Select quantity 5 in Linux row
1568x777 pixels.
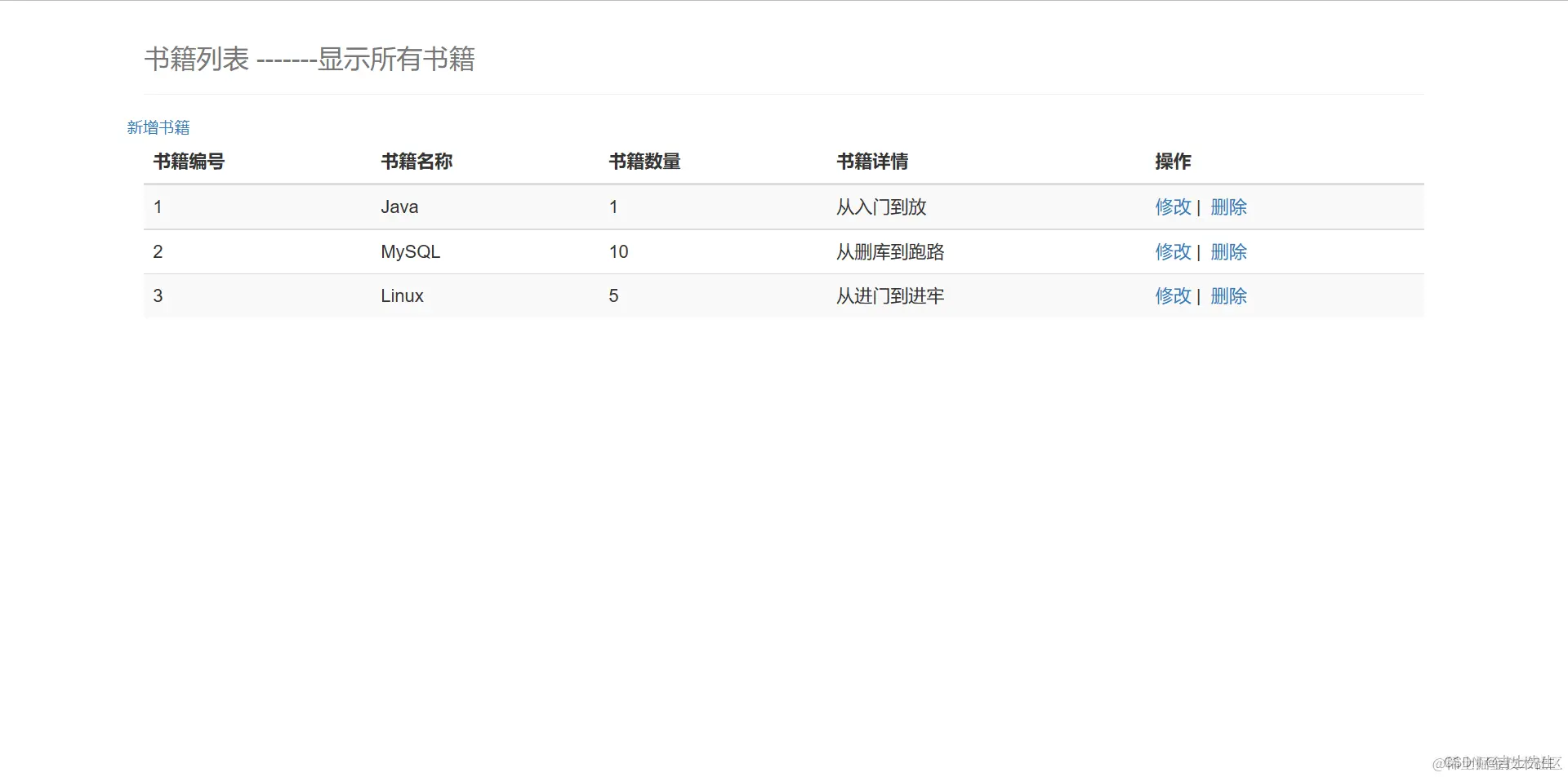click(613, 296)
